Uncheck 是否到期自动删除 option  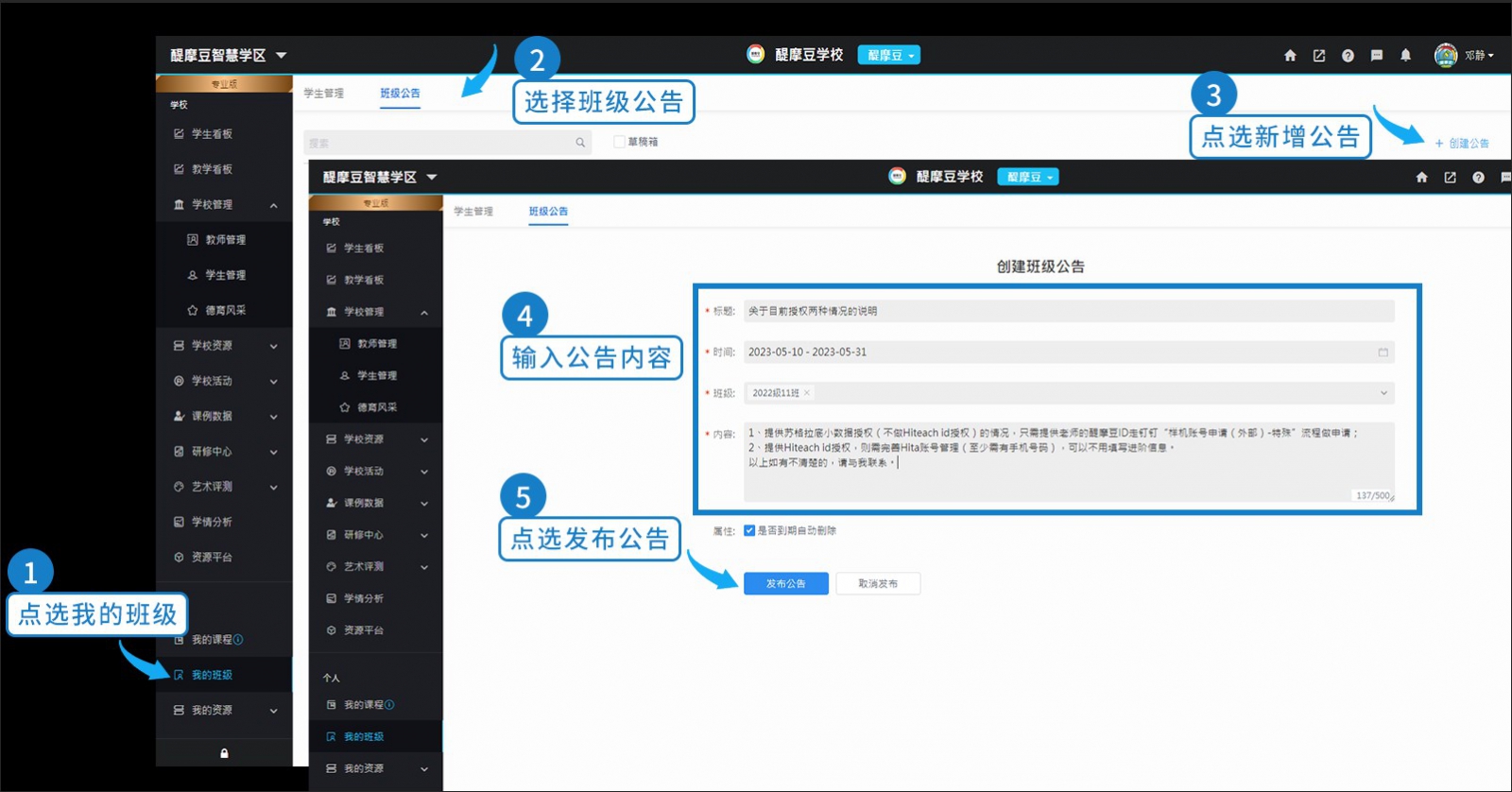749,531
